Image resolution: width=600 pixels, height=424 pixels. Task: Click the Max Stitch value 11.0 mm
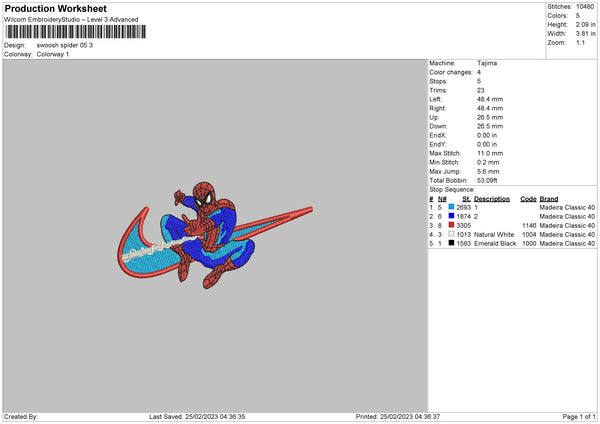[490, 153]
